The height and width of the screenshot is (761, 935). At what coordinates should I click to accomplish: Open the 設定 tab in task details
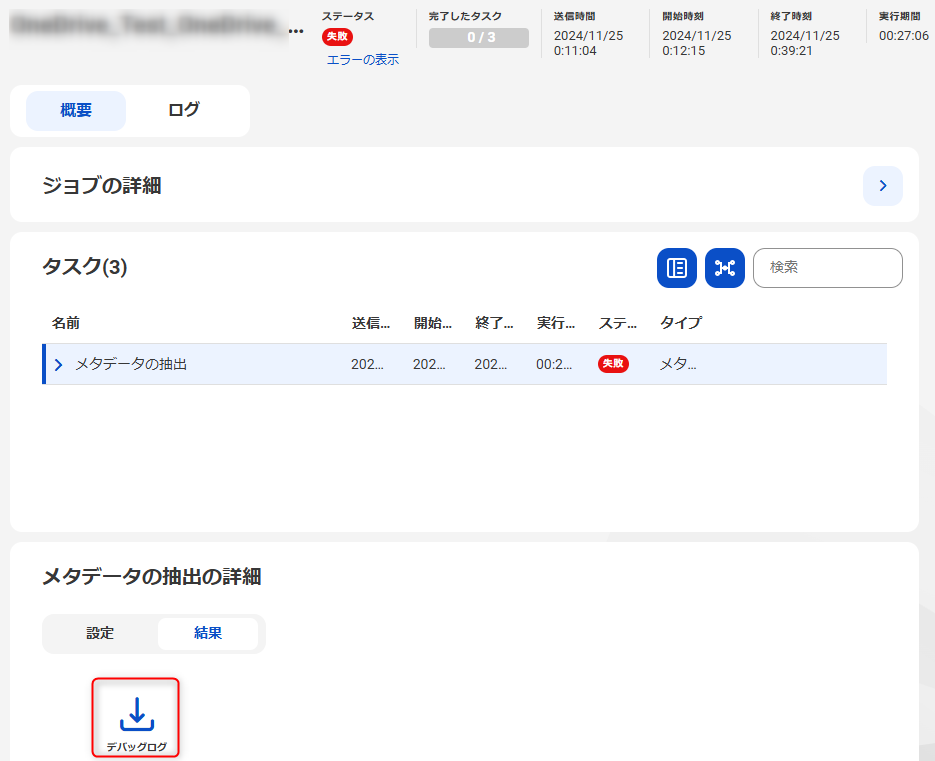(100, 633)
